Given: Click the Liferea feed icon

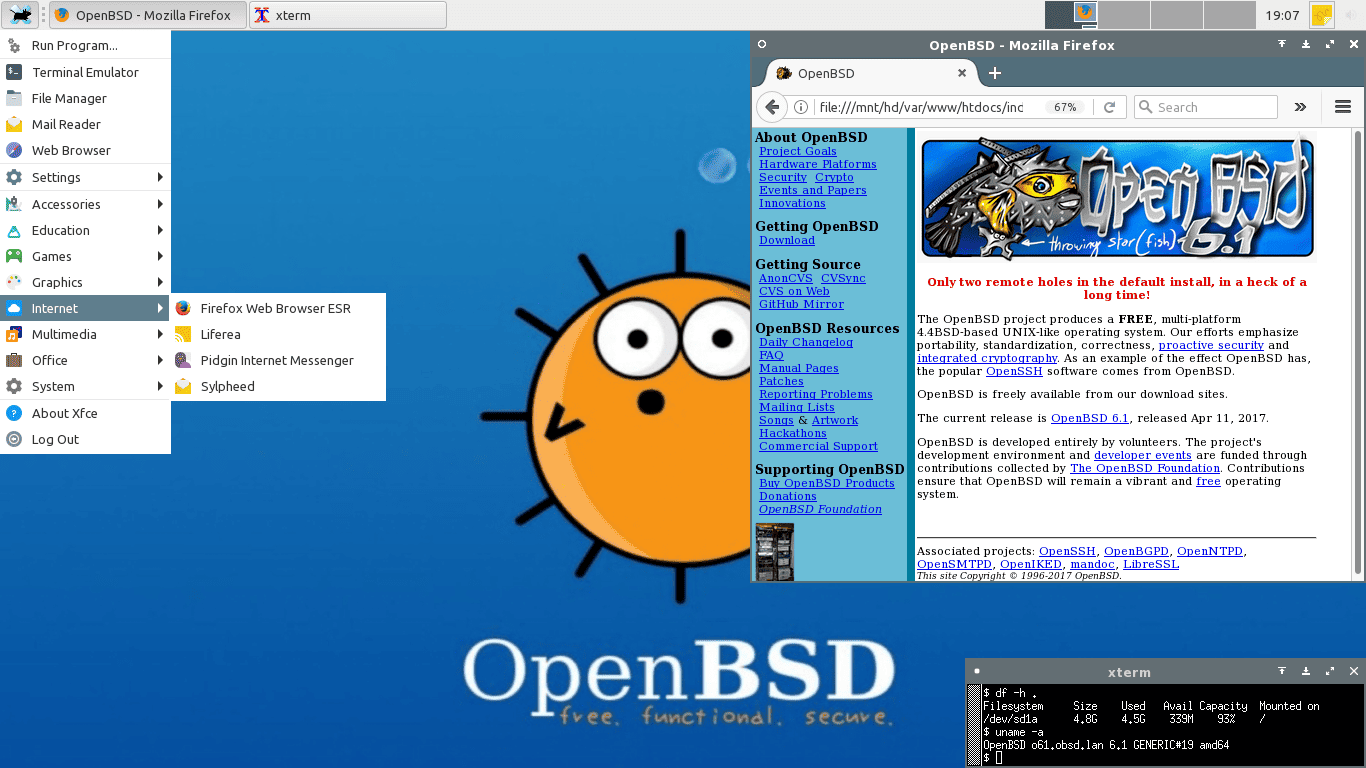Looking at the screenshot, I should coord(183,334).
